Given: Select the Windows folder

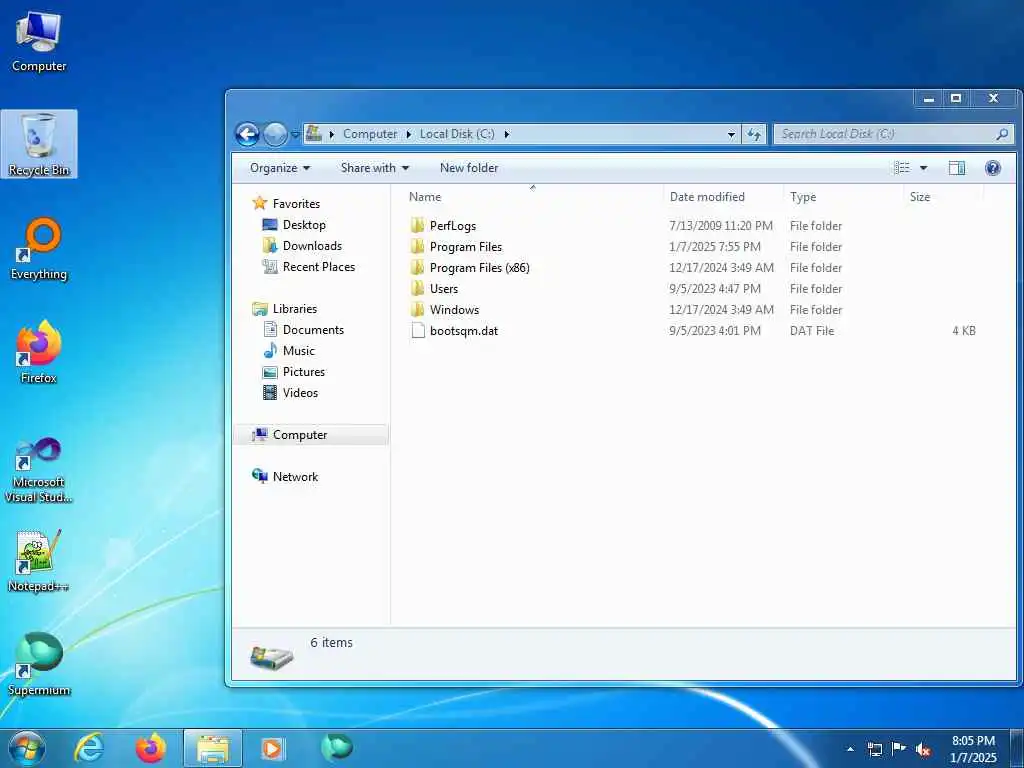Looking at the screenshot, I should click(x=445, y=310).
